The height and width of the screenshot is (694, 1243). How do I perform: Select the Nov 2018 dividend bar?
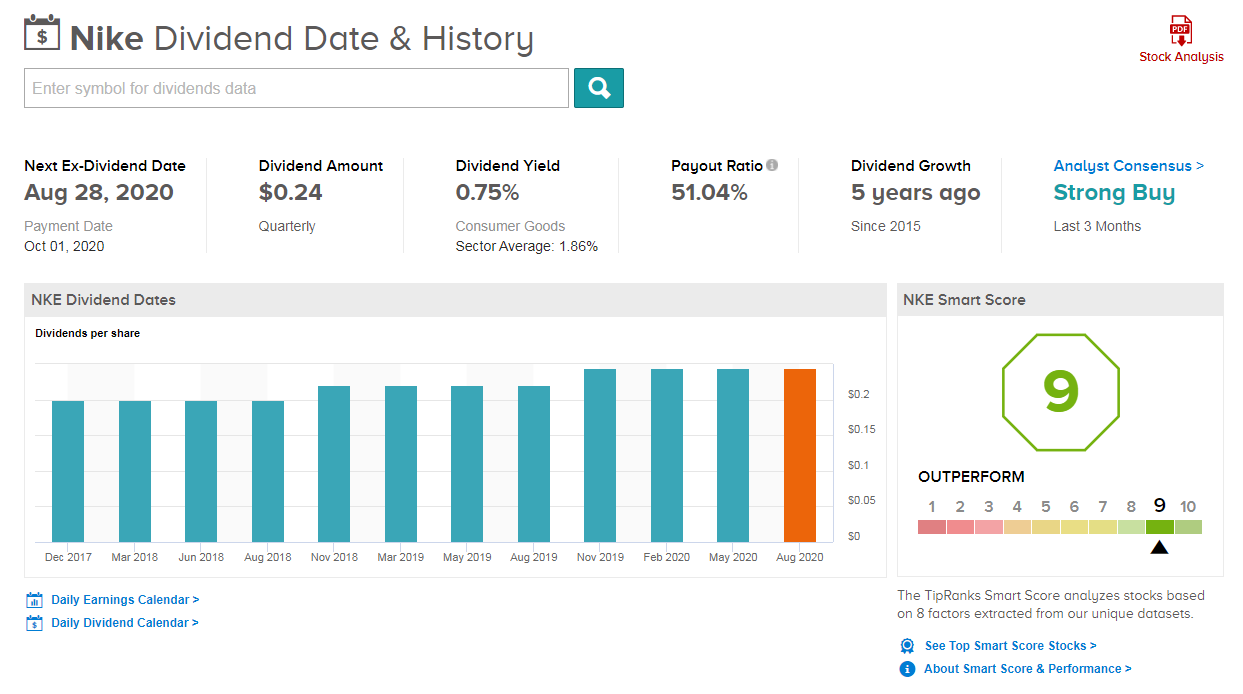(x=334, y=464)
